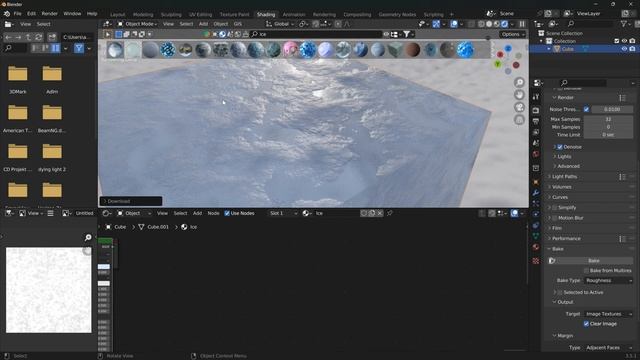Open the File menu

(x=18, y=13)
